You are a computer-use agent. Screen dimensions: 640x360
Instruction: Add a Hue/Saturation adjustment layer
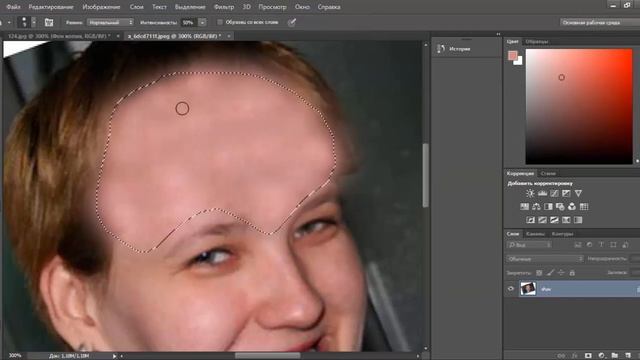point(524,207)
